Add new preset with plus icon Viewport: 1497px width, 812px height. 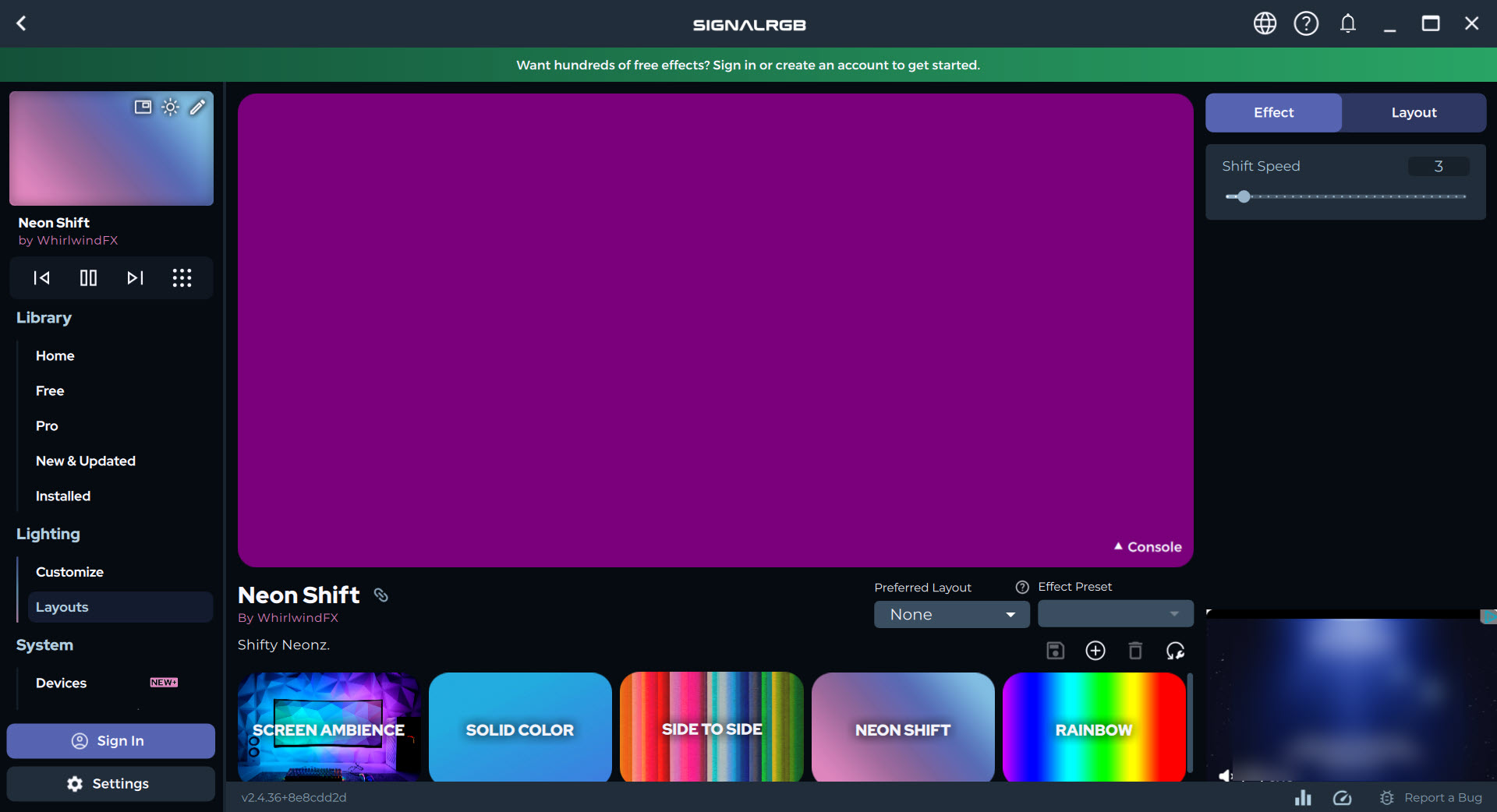[1095, 651]
